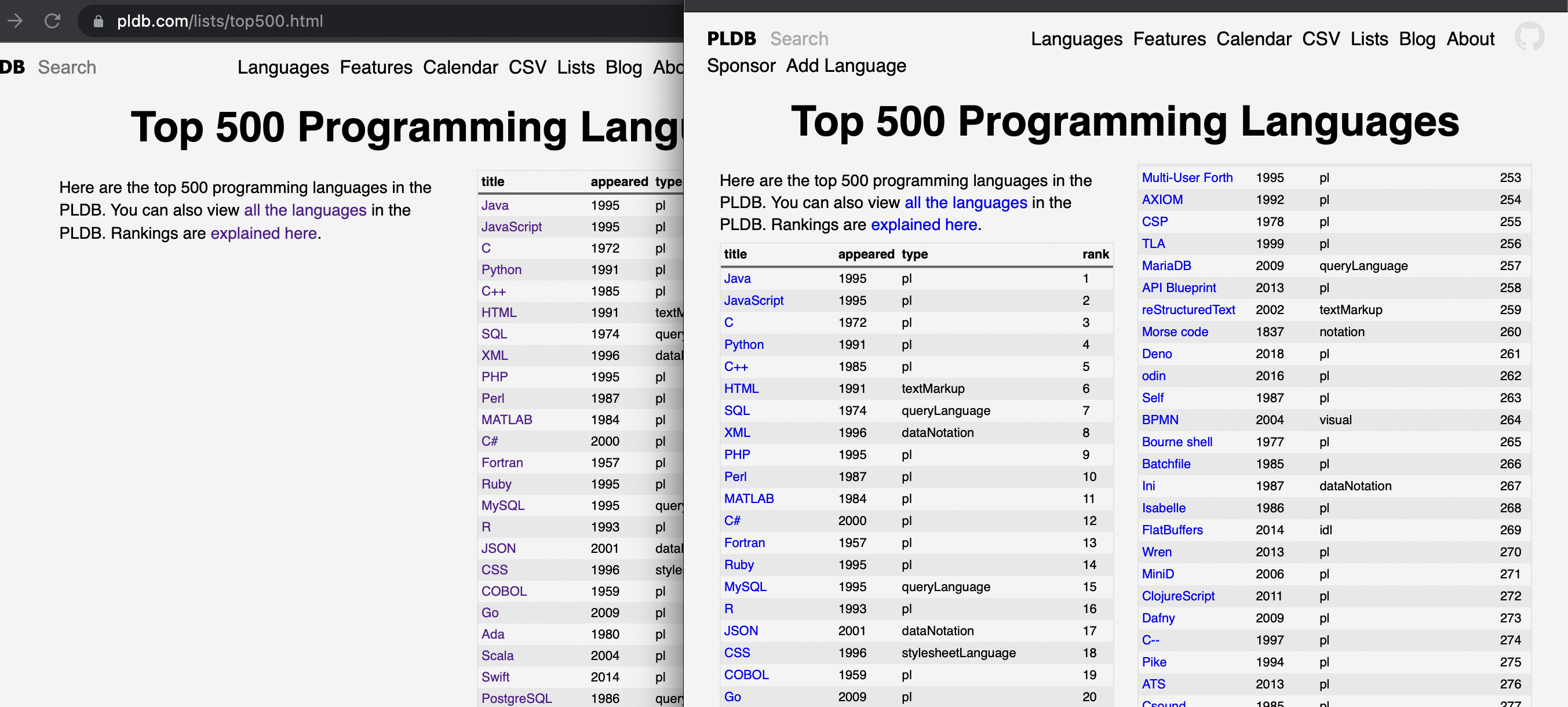The width and height of the screenshot is (1568, 707).
Task: Focus the Search field in right window
Action: pyautogui.click(x=798, y=38)
